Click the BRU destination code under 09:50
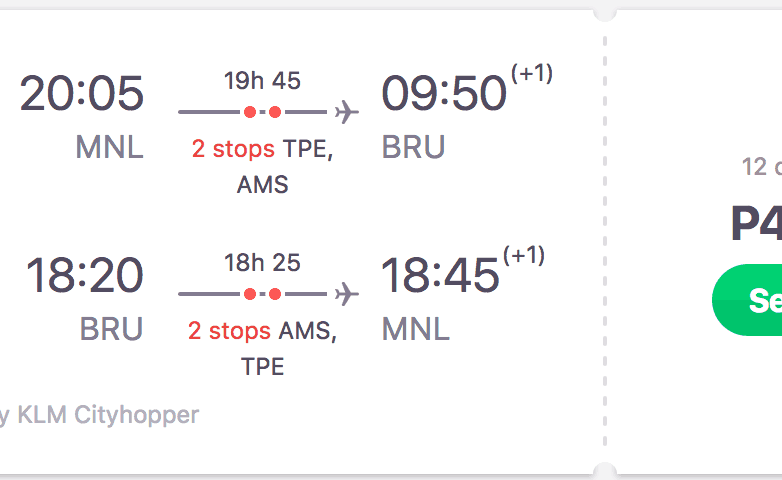The image size is (782, 480). [x=413, y=148]
